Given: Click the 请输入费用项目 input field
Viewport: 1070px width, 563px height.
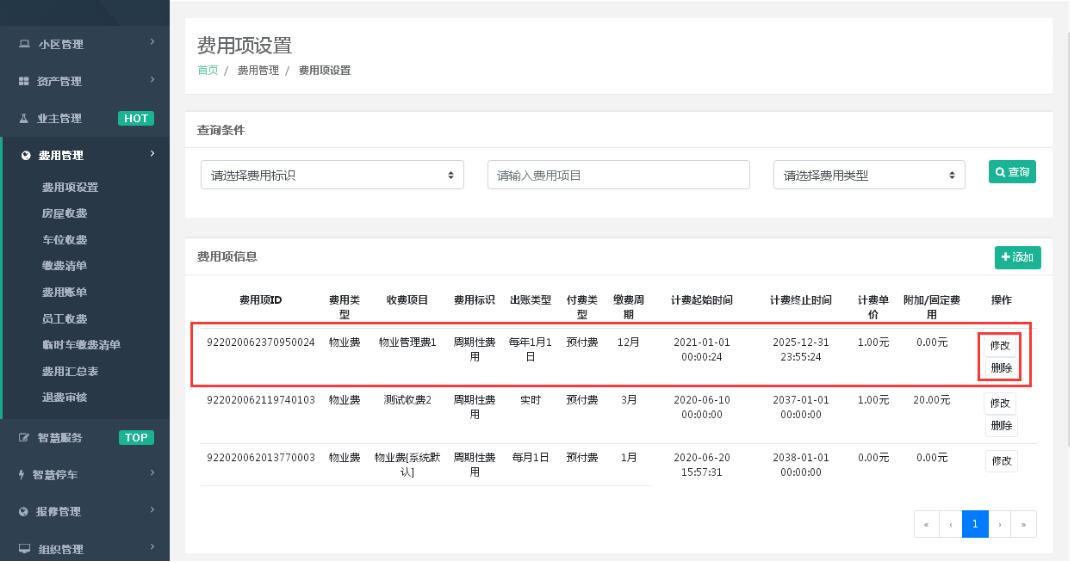Looking at the screenshot, I should click(618, 175).
